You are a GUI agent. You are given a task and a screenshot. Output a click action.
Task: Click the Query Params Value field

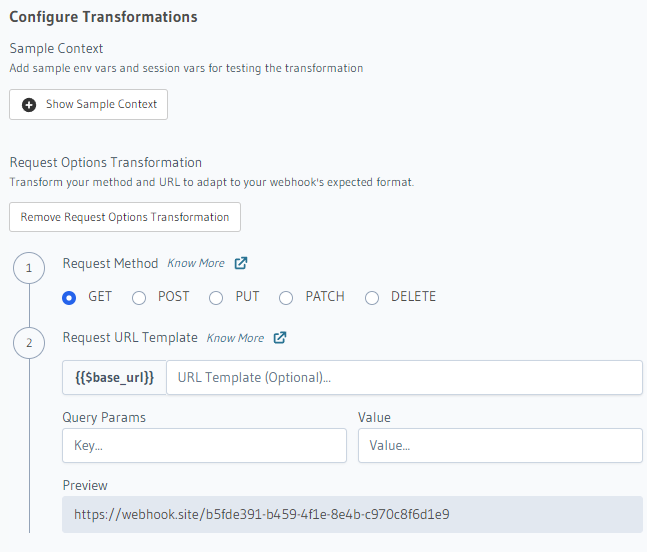pyautogui.click(x=500, y=446)
